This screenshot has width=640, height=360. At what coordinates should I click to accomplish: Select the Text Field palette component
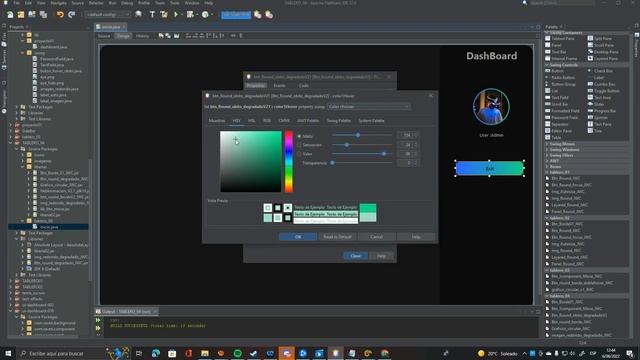[x=557, y=98]
